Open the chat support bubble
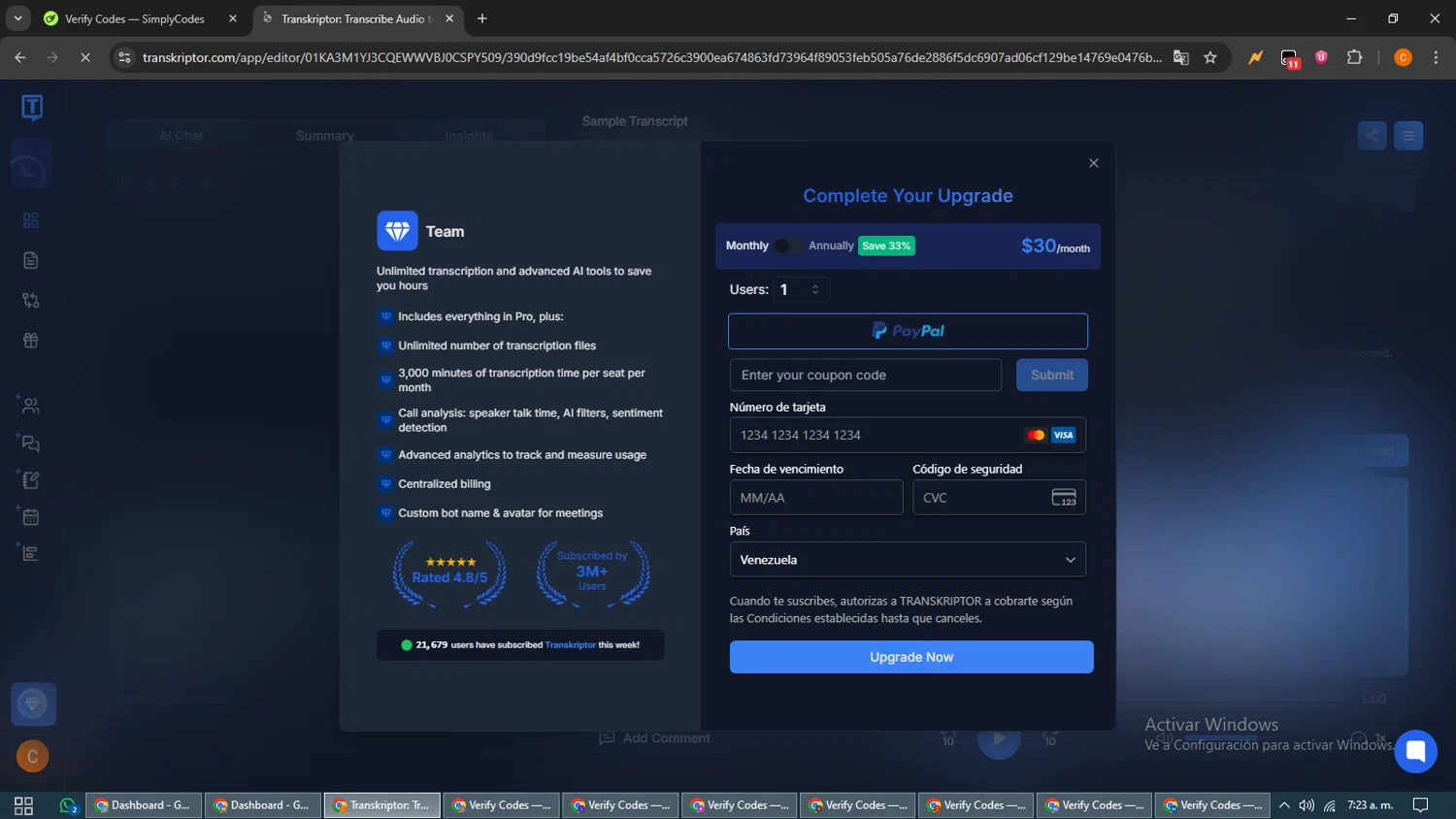Viewport: 1456px width, 819px height. (1415, 751)
